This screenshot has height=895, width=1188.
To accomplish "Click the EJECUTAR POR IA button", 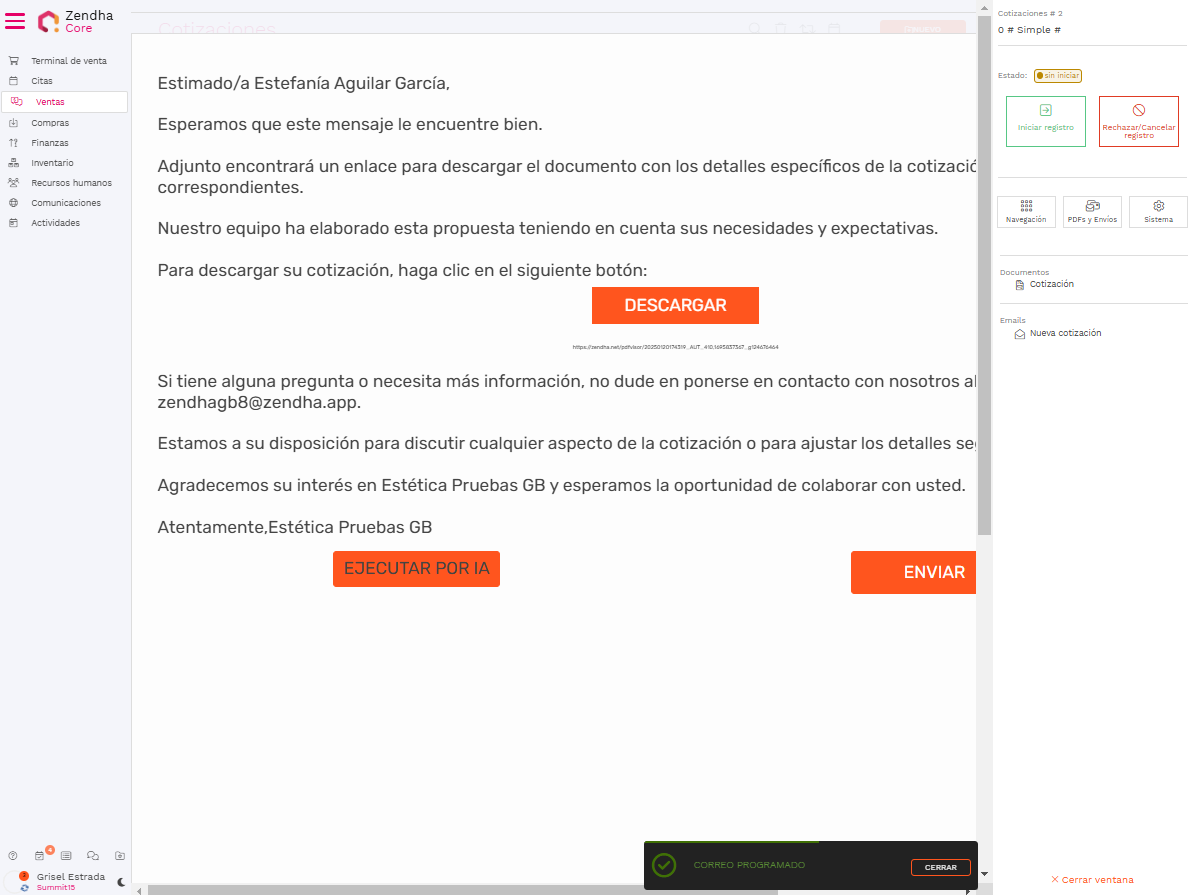I will click(x=416, y=569).
